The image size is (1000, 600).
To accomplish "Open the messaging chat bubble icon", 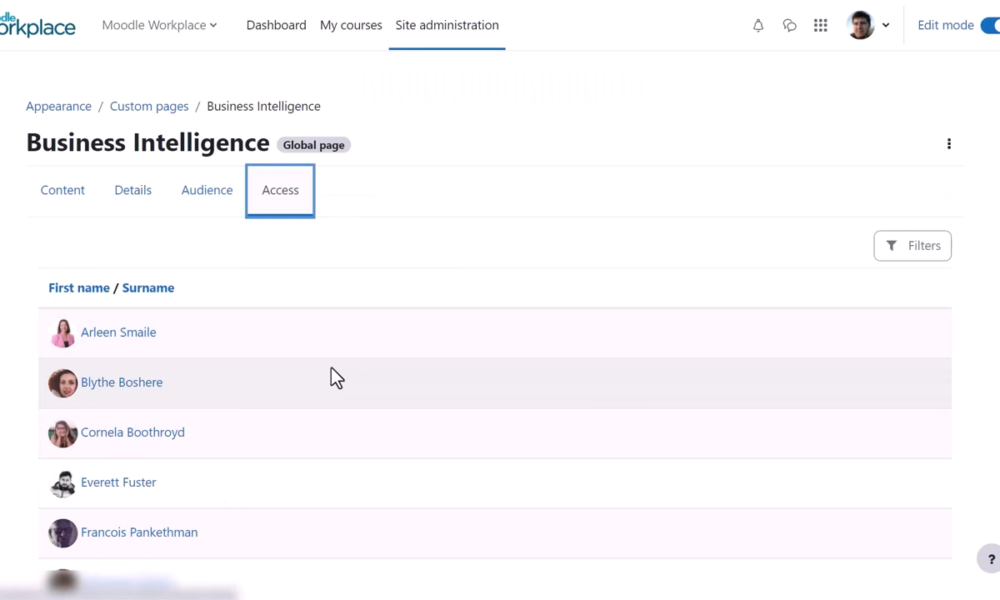I will 789,26.
